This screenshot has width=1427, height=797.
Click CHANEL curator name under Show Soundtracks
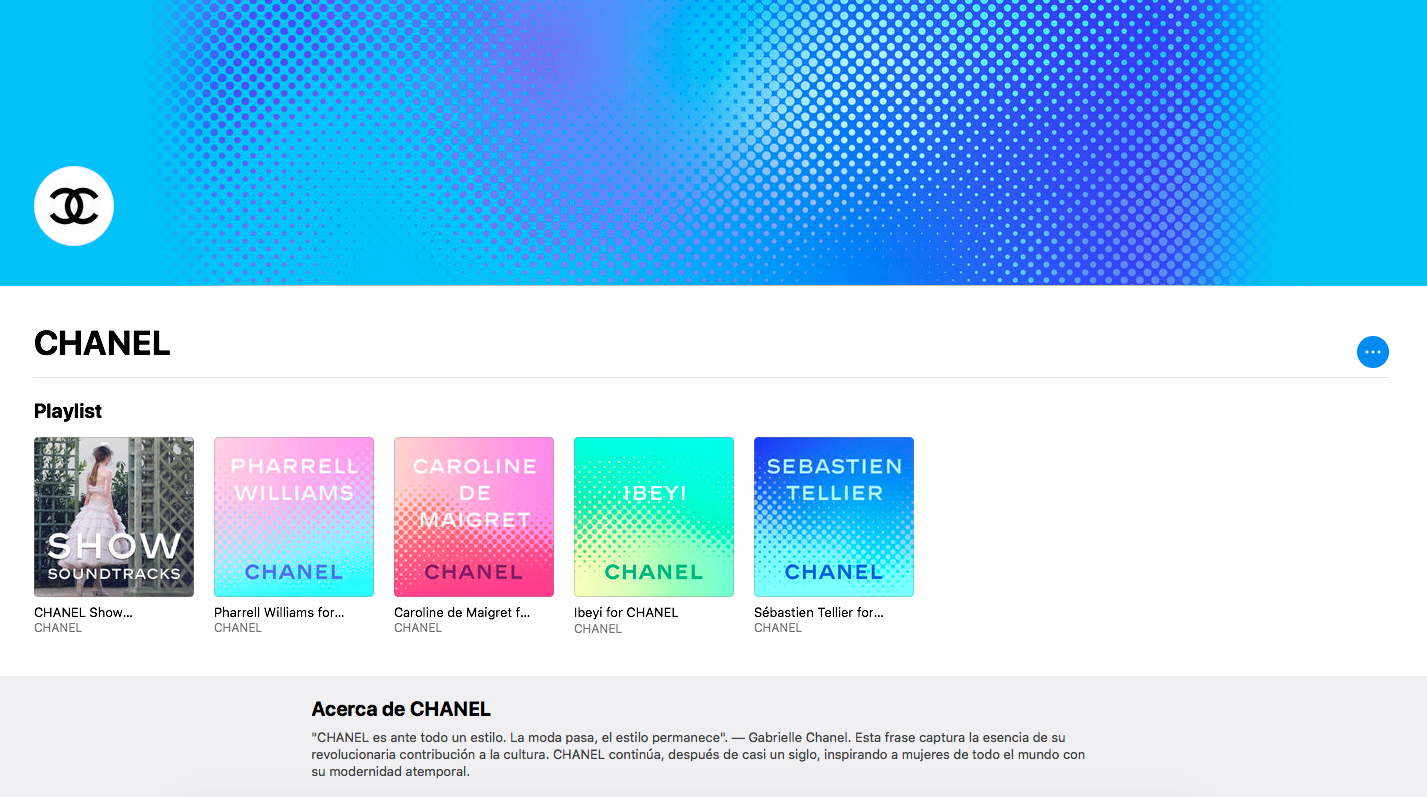click(58, 628)
